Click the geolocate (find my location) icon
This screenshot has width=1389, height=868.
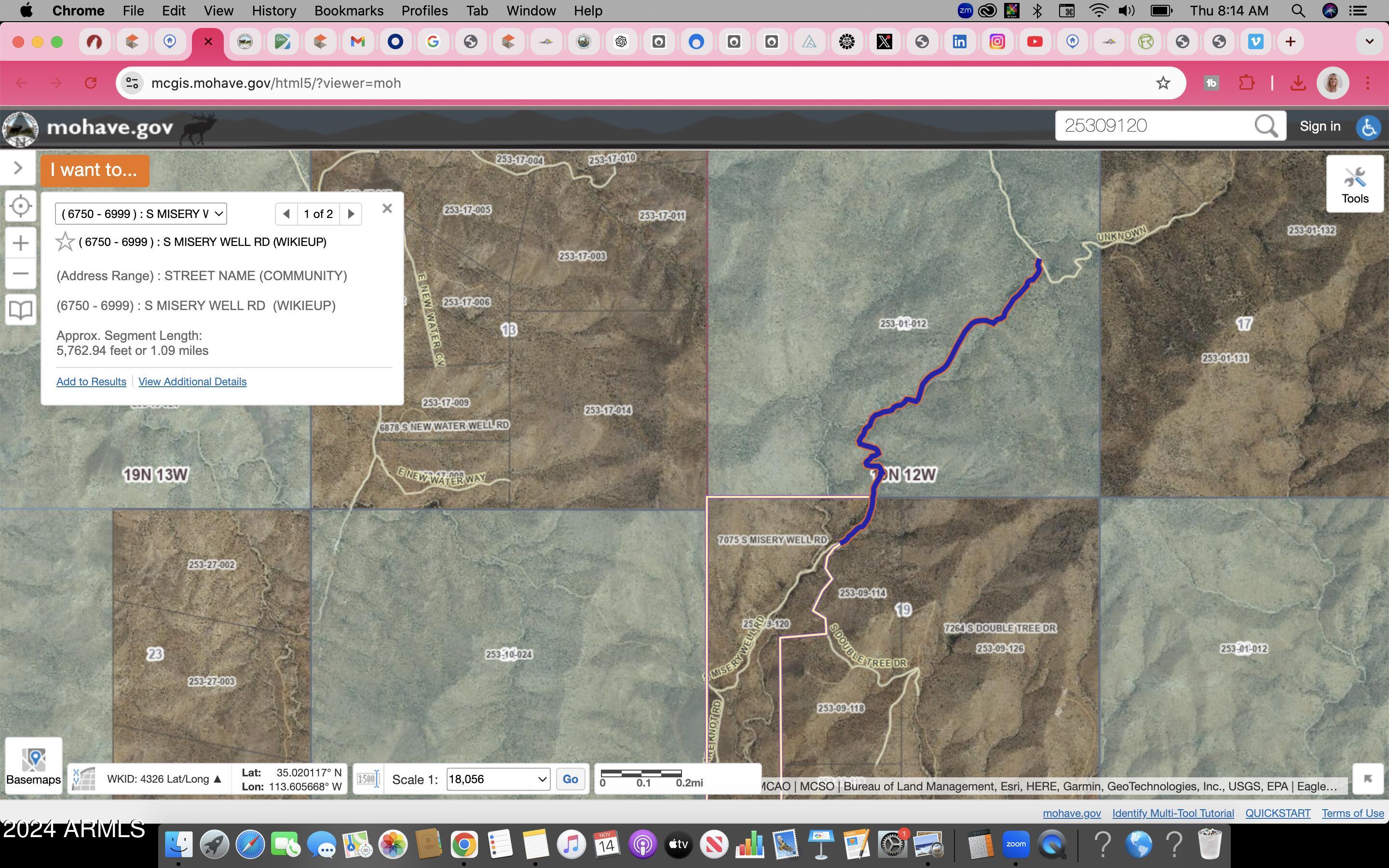click(21, 206)
